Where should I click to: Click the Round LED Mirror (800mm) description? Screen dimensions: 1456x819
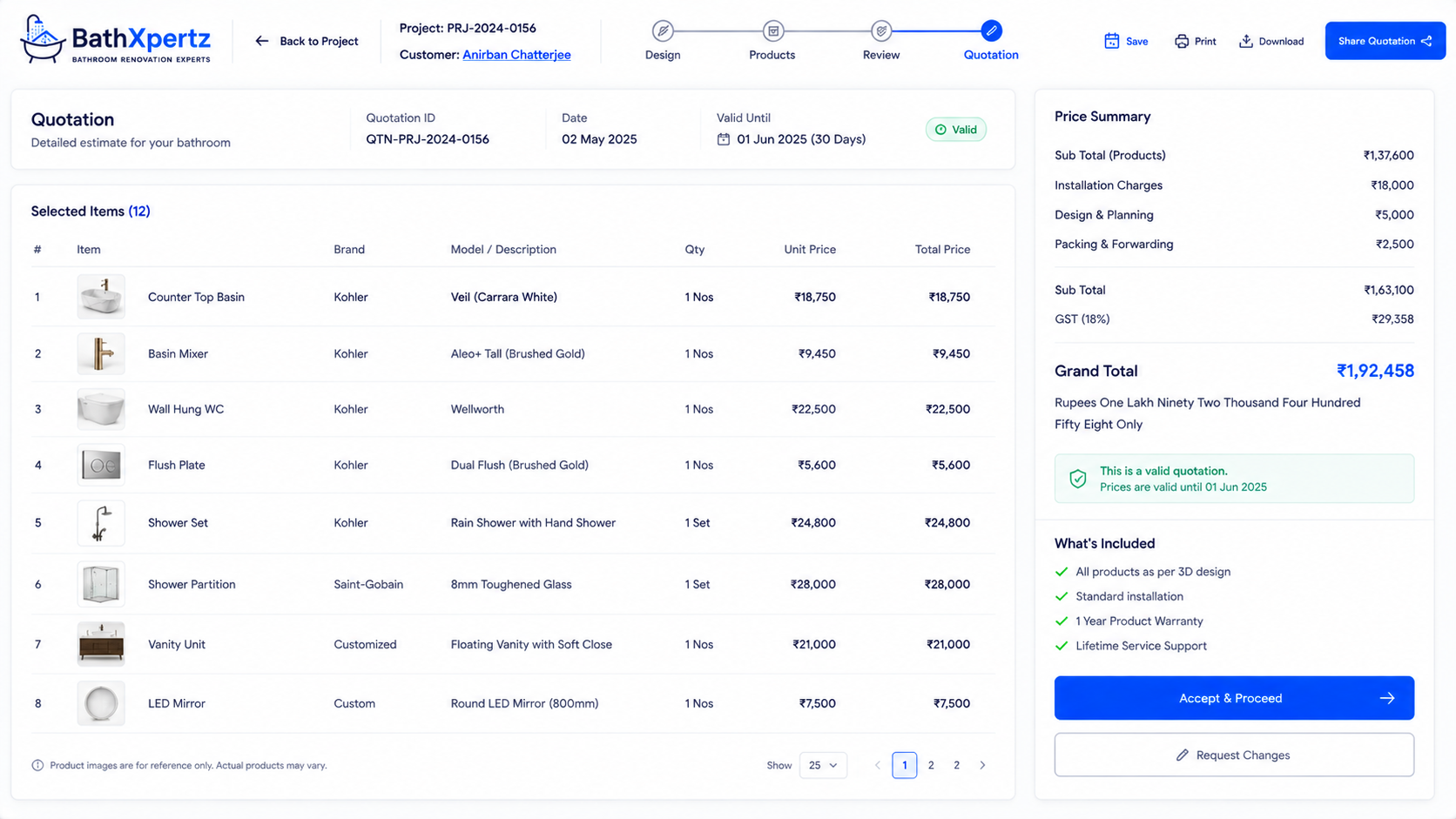524,703
